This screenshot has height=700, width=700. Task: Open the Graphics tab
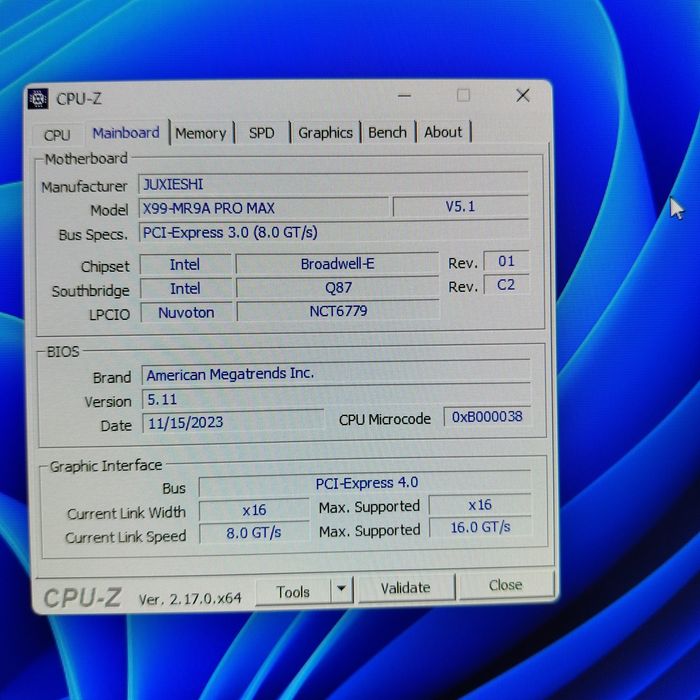coord(325,133)
